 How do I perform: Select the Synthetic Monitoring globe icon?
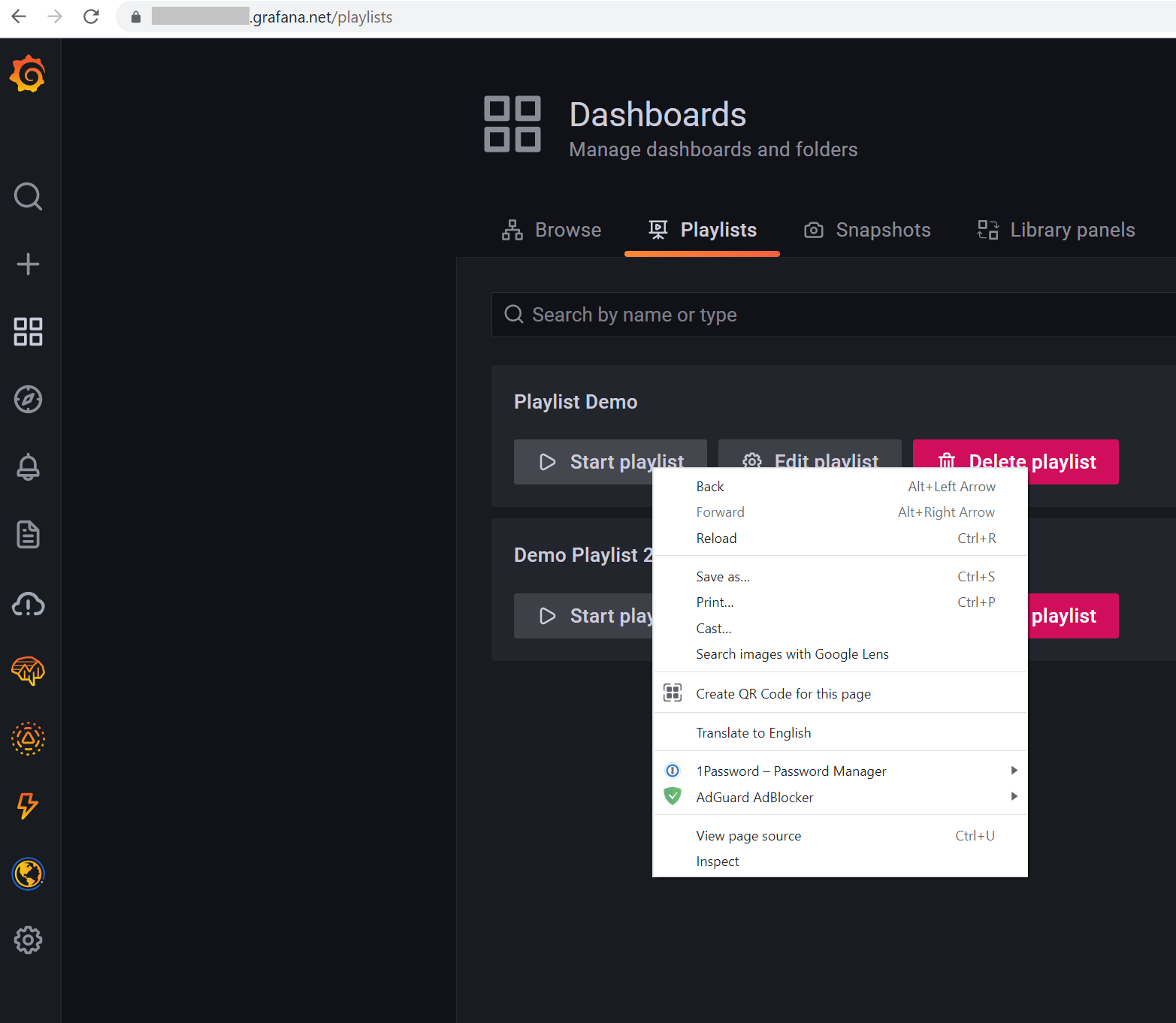(28, 874)
